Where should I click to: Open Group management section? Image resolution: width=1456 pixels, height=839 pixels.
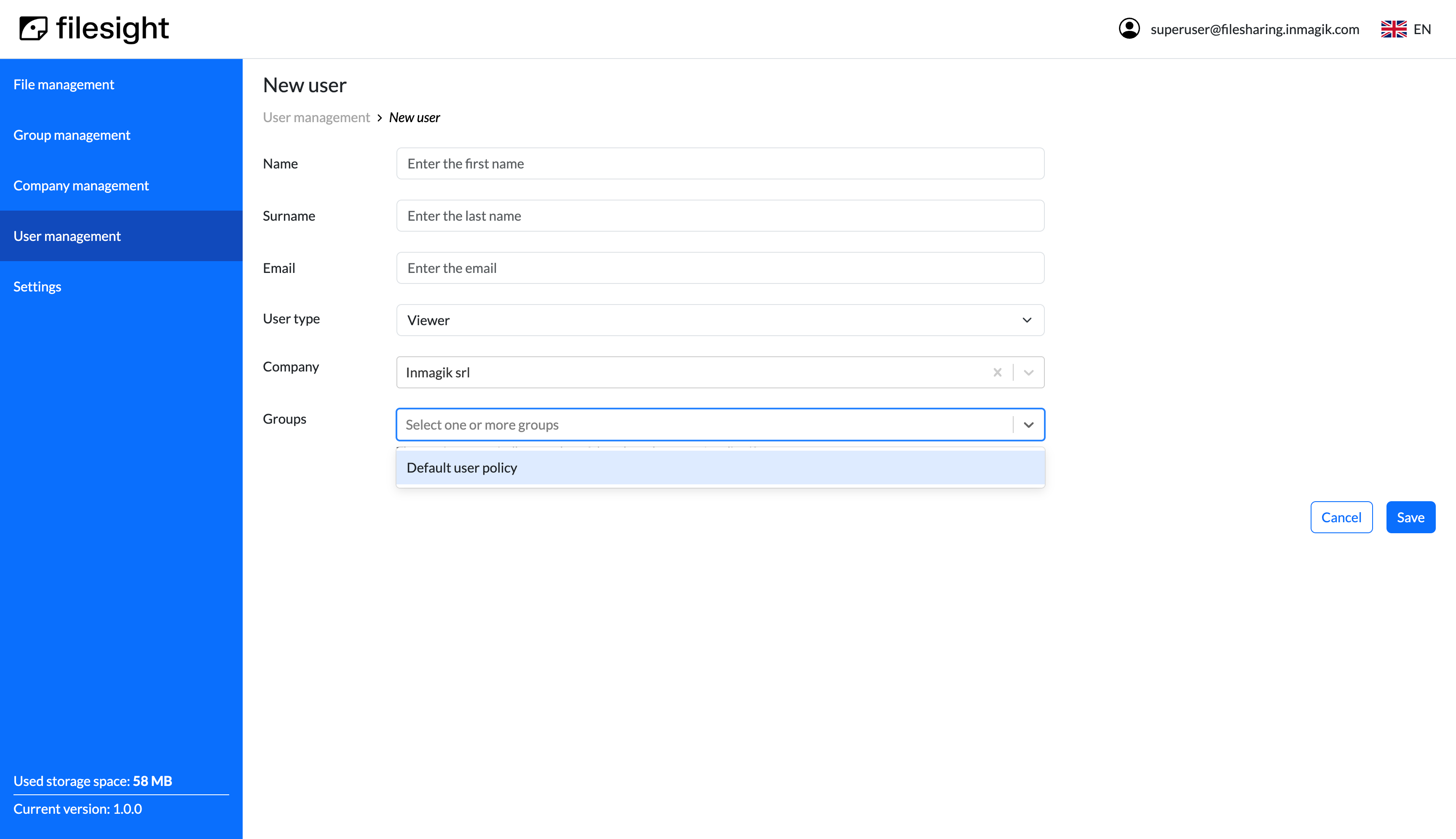(72, 135)
